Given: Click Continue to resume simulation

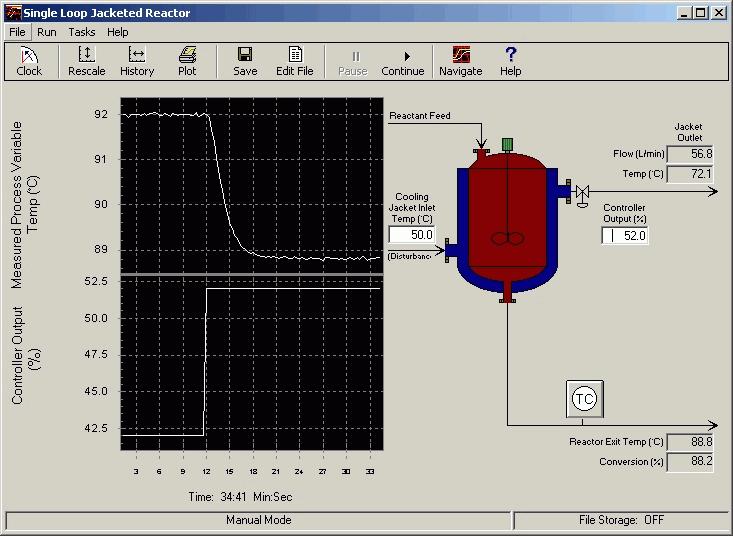Looking at the screenshot, I should [402, 63].
